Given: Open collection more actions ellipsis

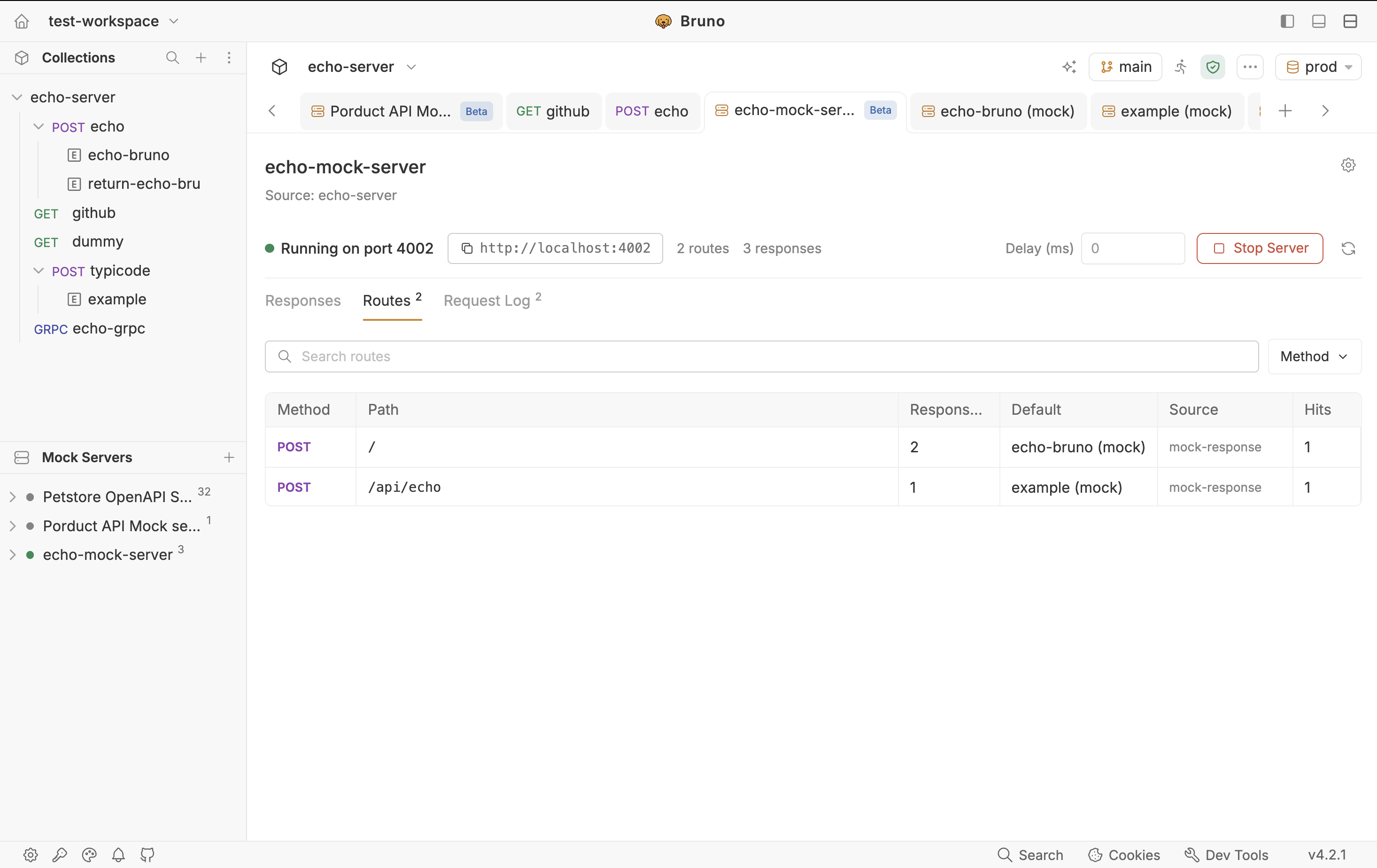Looking at the screenshot, I should pyautogui.click(x=1249, y=67).
